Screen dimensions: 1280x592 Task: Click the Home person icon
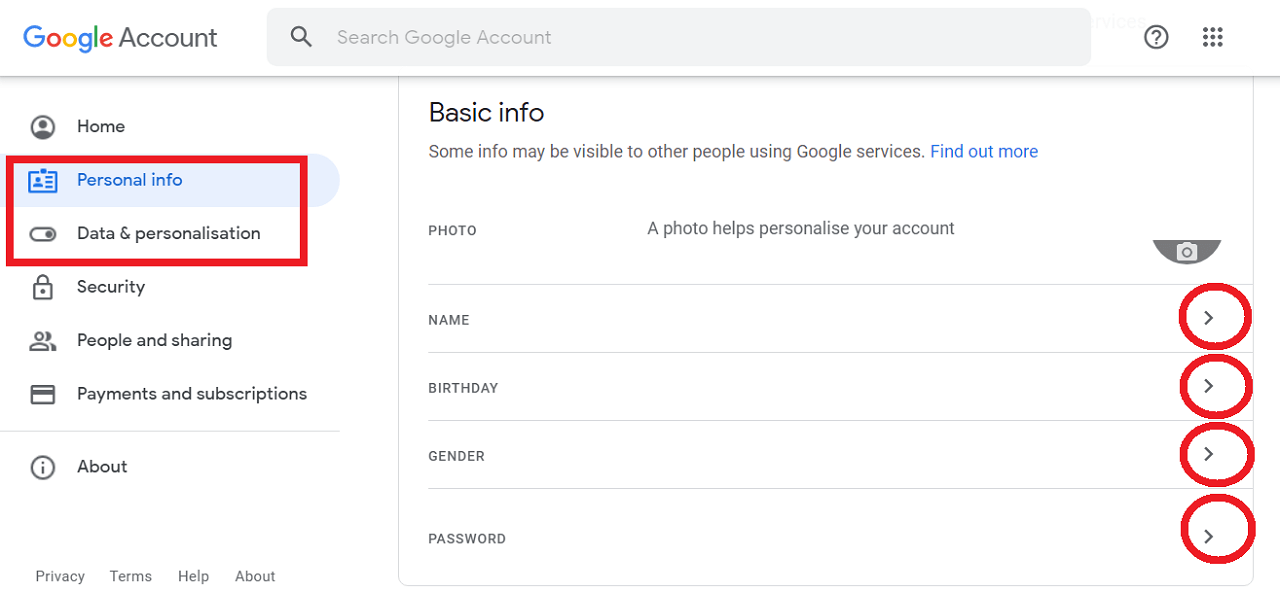coord(43,127)
